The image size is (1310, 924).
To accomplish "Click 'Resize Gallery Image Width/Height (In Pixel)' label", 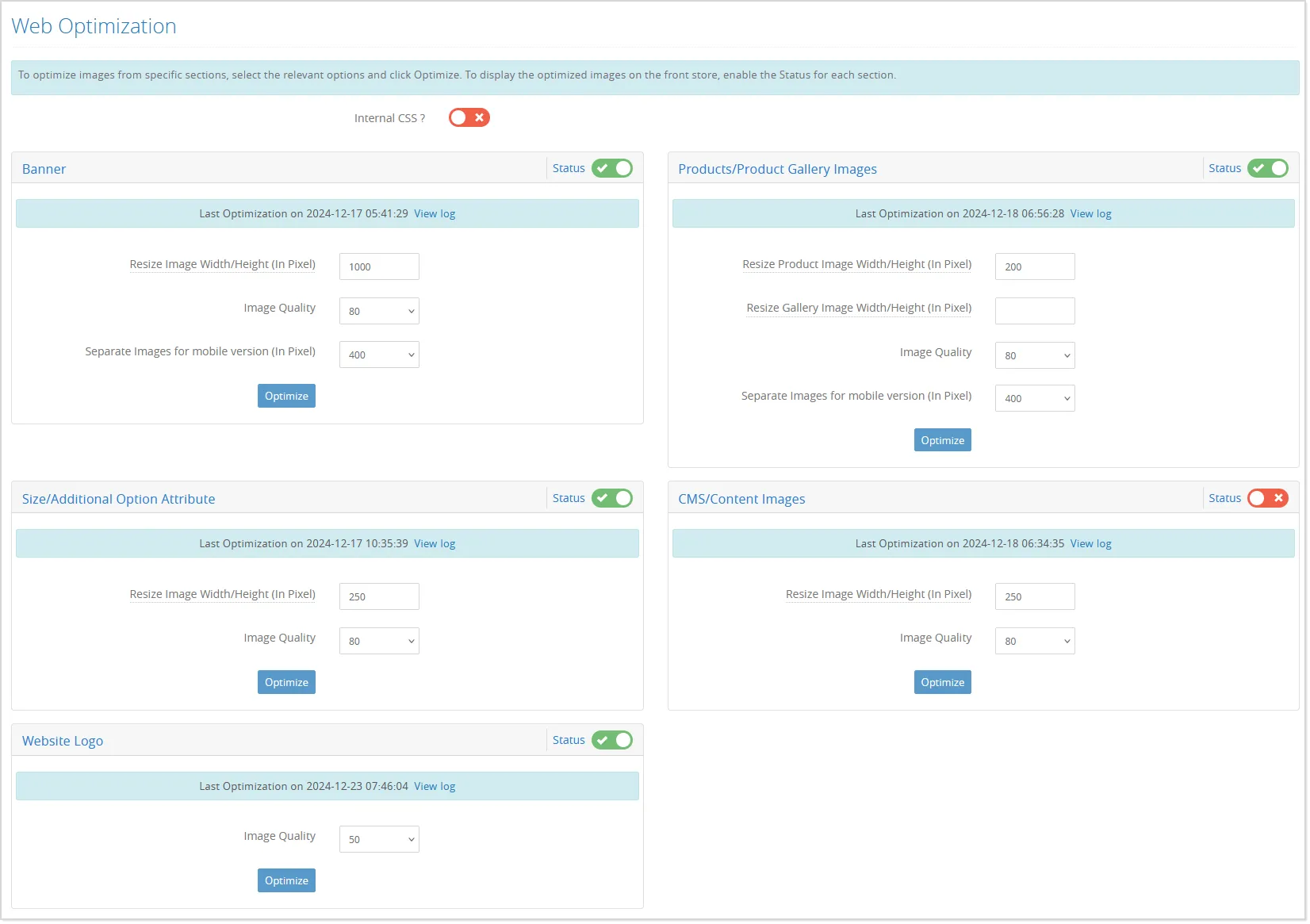I will pos(859,308).
